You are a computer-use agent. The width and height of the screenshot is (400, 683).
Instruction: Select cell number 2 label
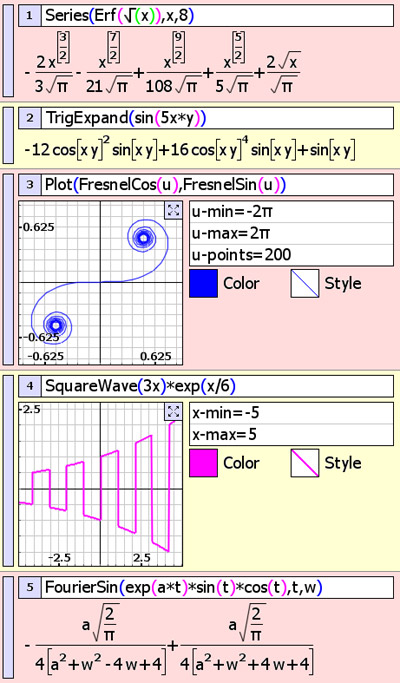[30, 118]
